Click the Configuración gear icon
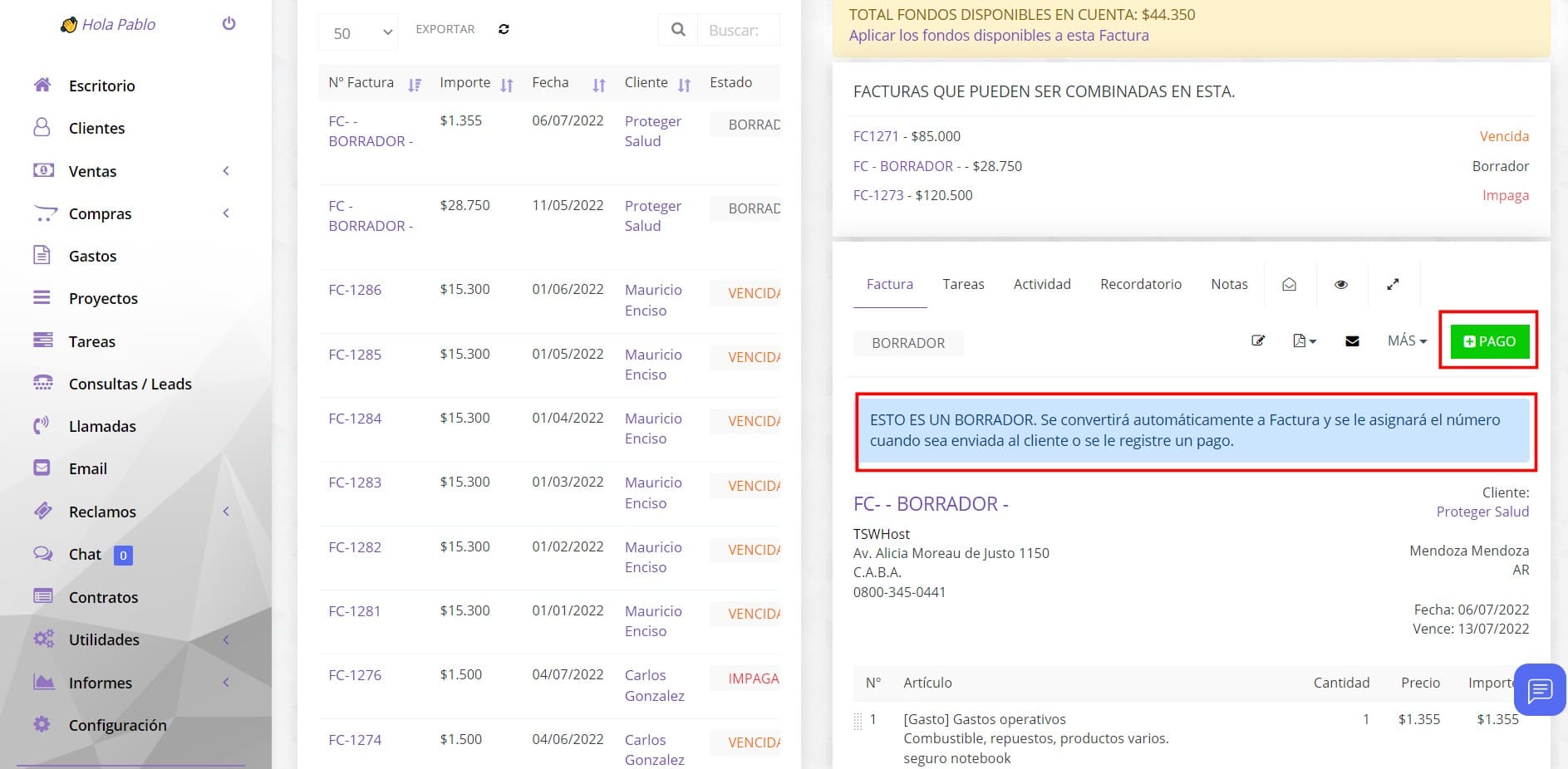Viewport: 1568px width, 769px height. (42, 724)
